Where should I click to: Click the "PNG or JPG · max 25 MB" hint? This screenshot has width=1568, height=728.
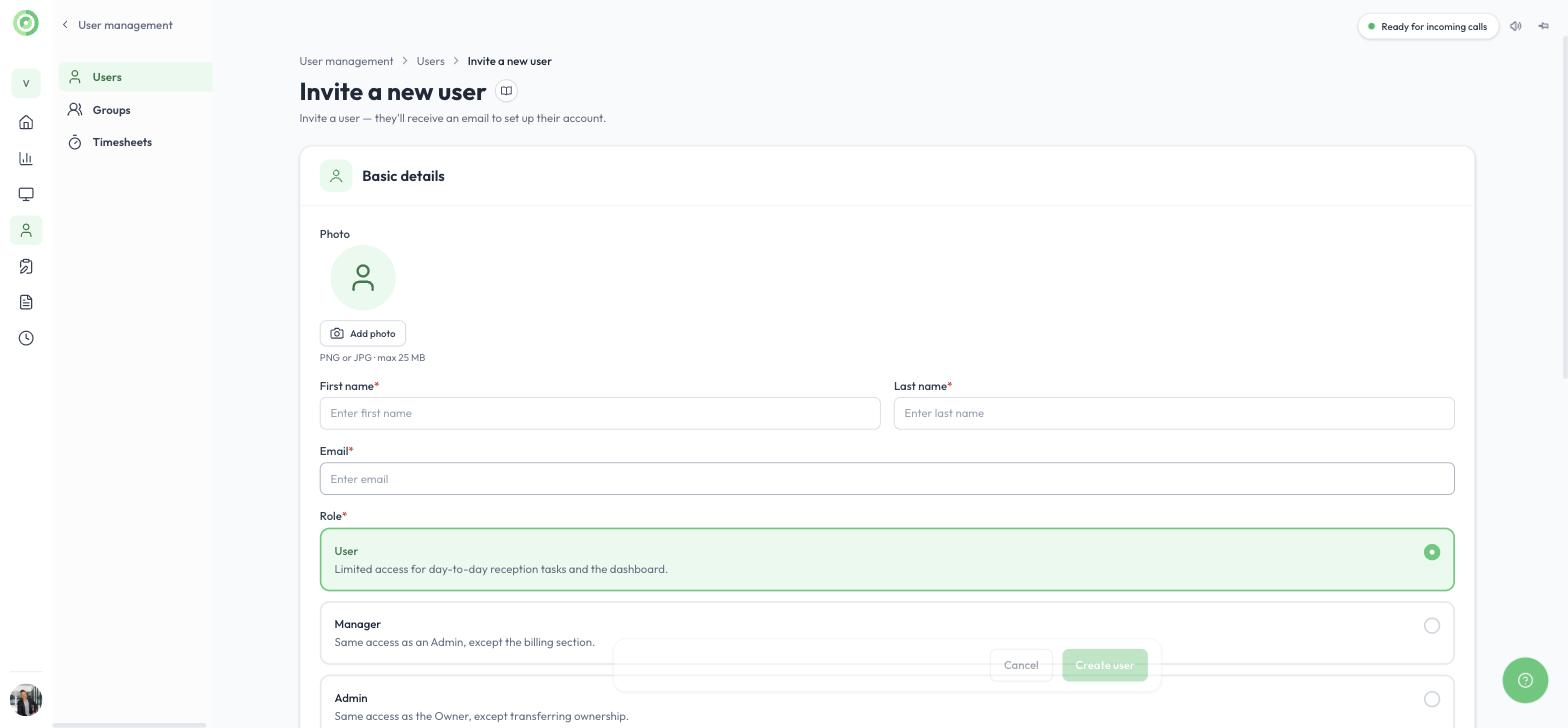point(372,358)
